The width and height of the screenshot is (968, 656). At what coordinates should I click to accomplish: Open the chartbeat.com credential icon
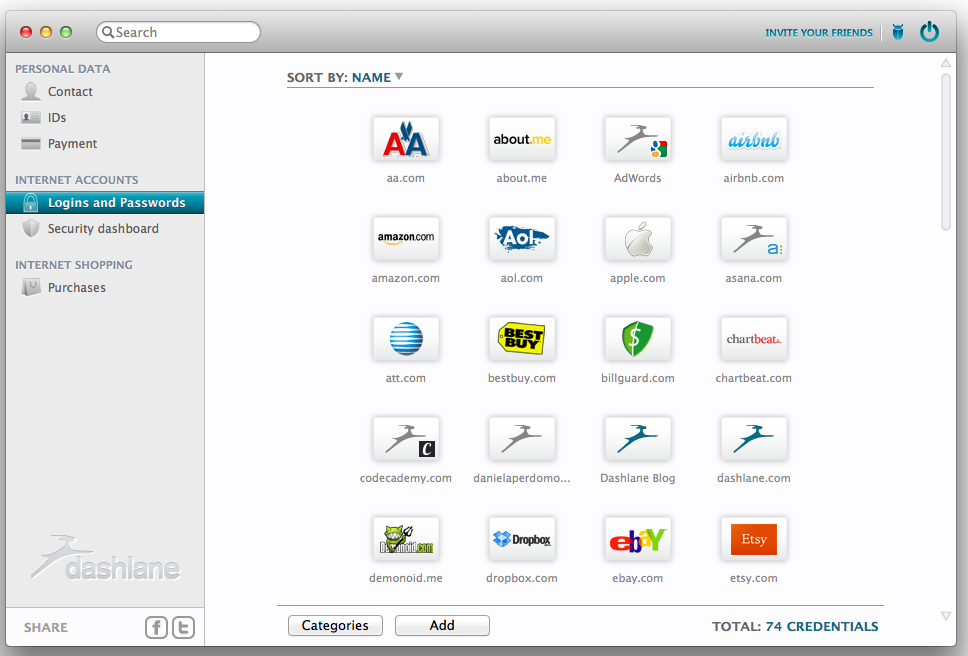(x=754, y=339)
